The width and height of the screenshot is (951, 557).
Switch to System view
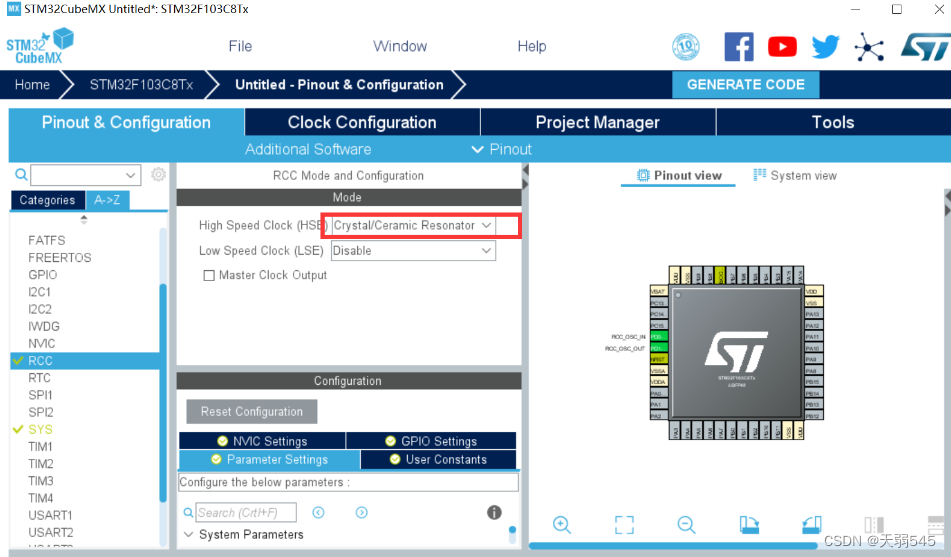(x=795, y=175)
